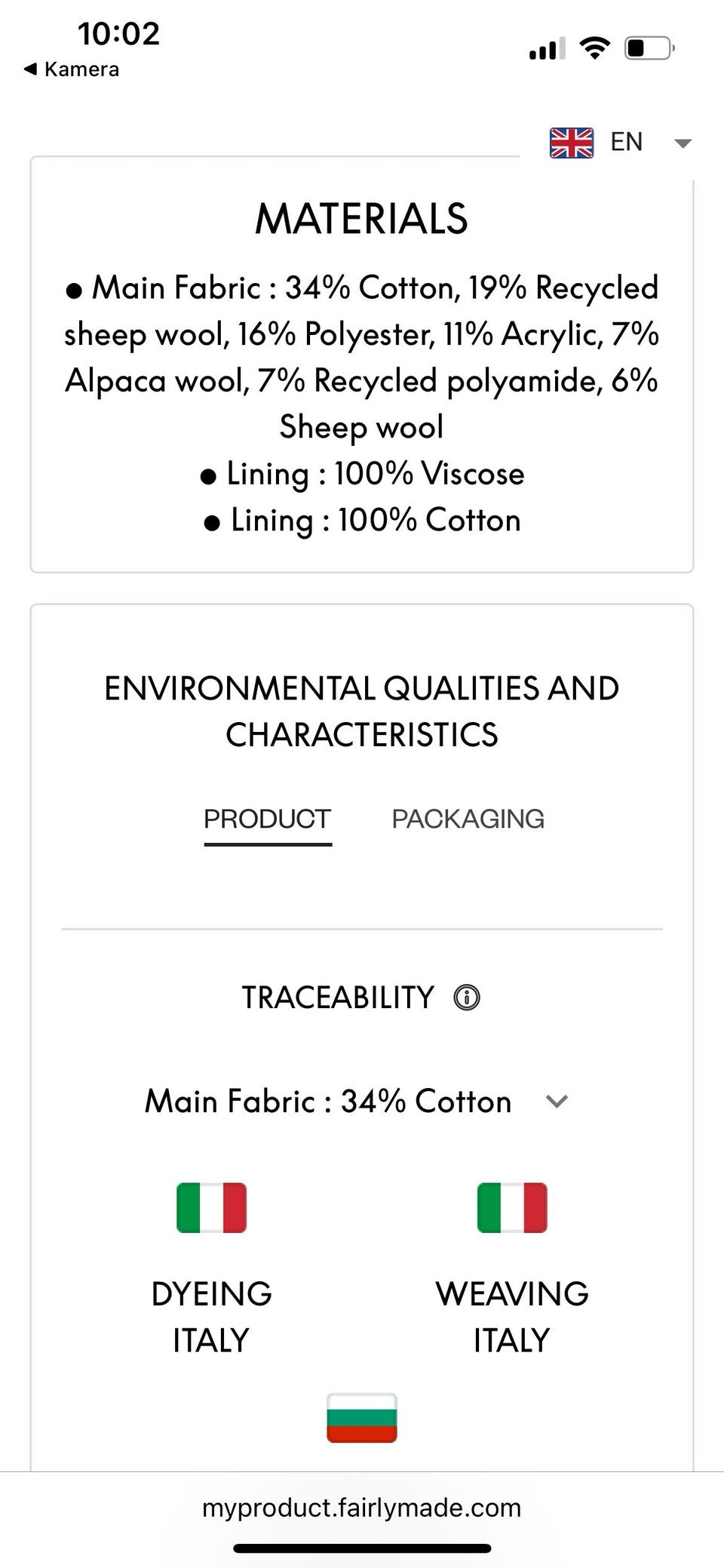Tap the myproduct.fairlymade.com address bar
724x1568 pixels.
362,1508
